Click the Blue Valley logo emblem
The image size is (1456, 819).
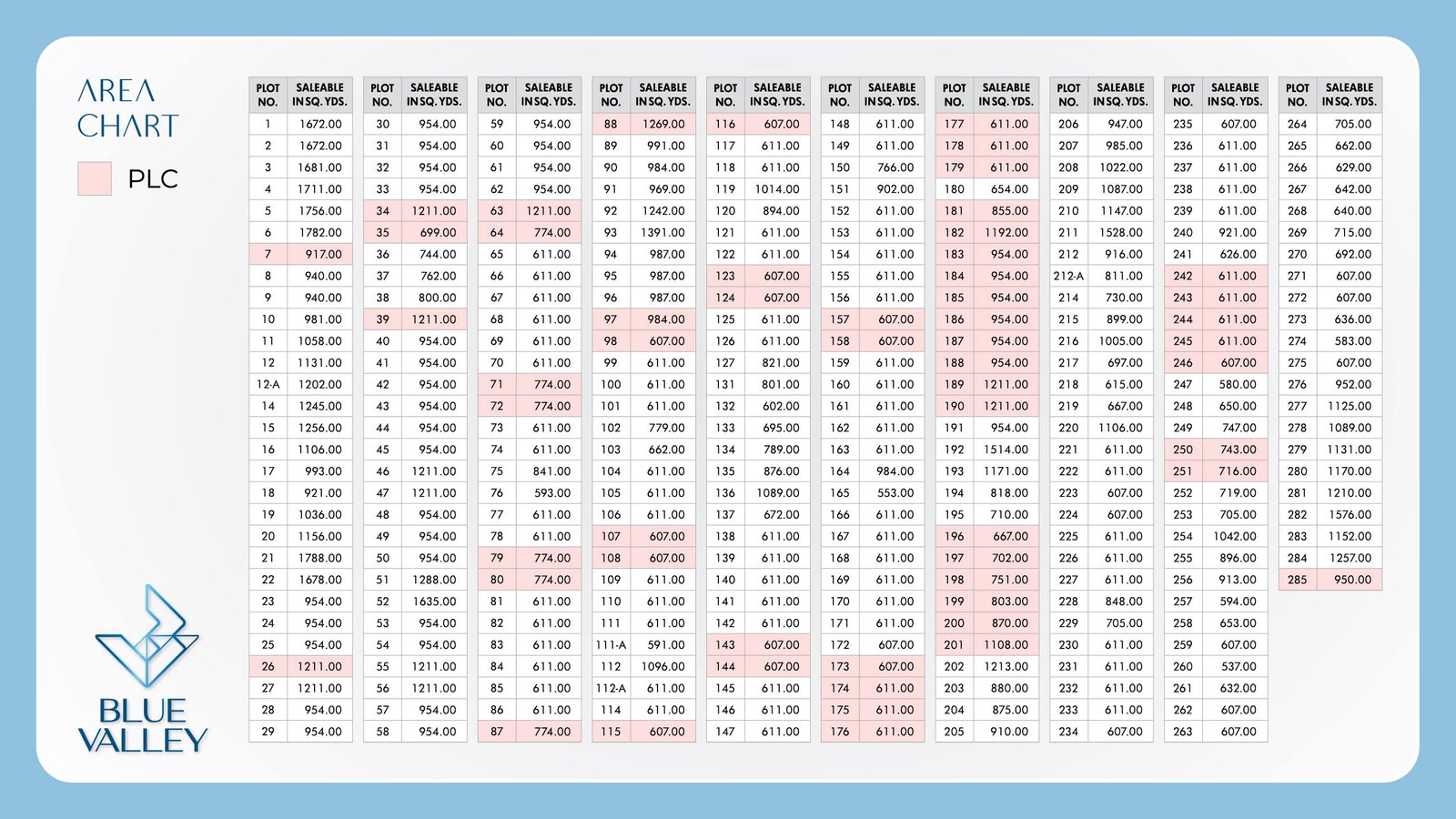click(x=146, y=635)
